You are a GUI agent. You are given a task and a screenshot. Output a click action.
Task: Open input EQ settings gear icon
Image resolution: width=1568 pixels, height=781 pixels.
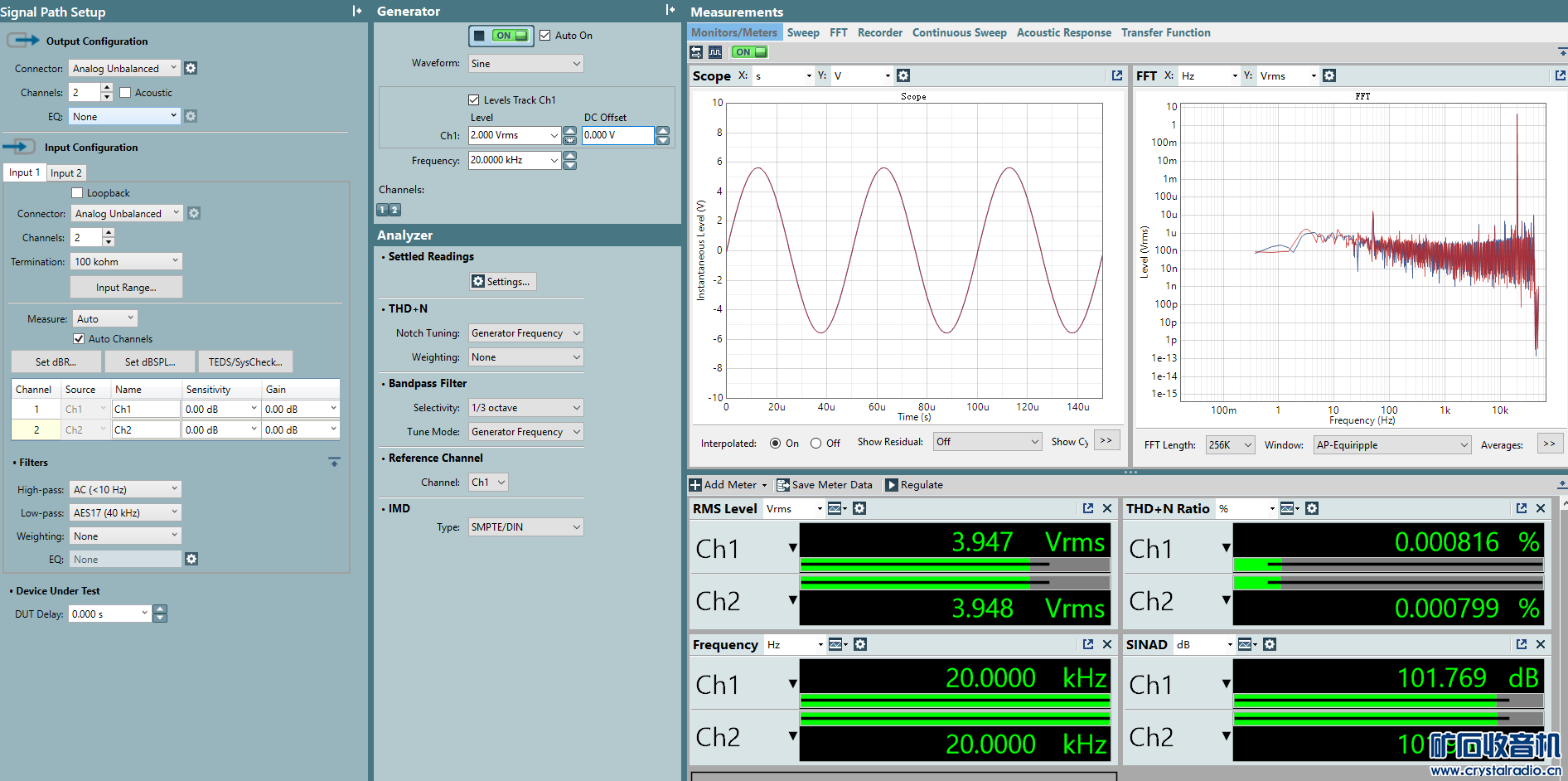191,559
